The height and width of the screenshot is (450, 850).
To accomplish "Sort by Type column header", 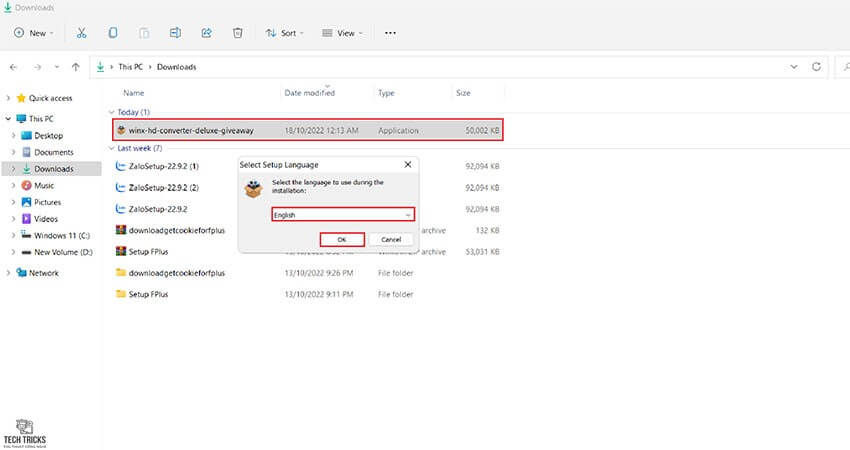I will 386,93.
